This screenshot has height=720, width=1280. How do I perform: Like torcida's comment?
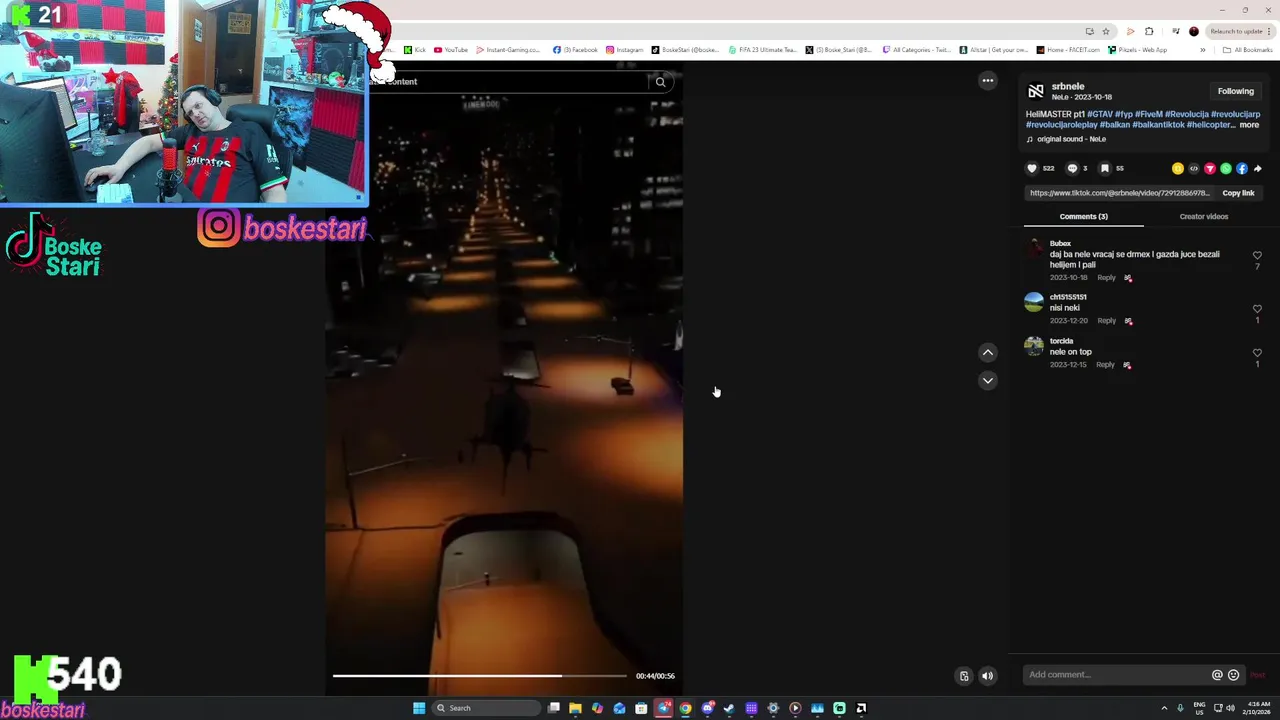pyautogui.click(x=1257, y=353)
